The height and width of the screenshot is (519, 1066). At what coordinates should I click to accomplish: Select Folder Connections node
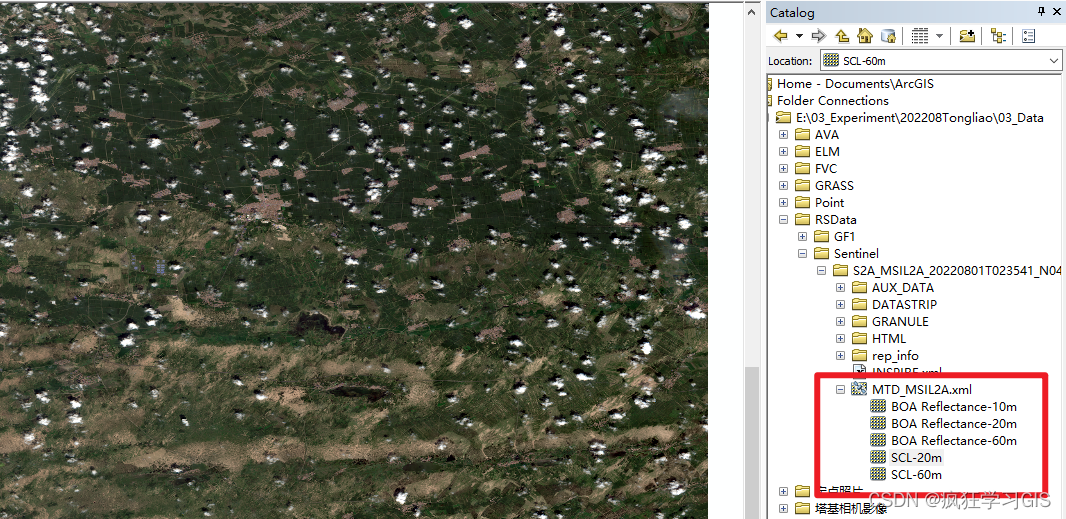833,101
